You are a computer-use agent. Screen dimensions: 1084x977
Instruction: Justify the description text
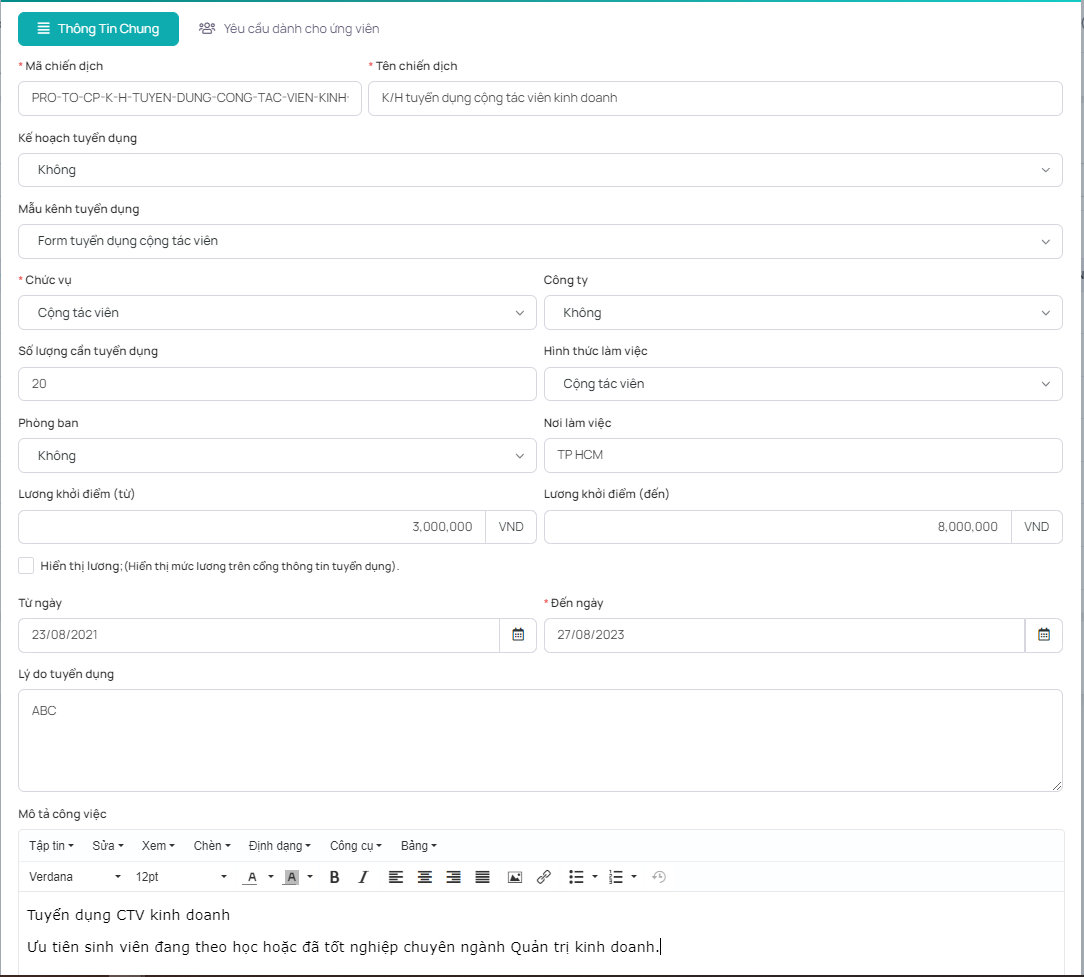[482, 877]
